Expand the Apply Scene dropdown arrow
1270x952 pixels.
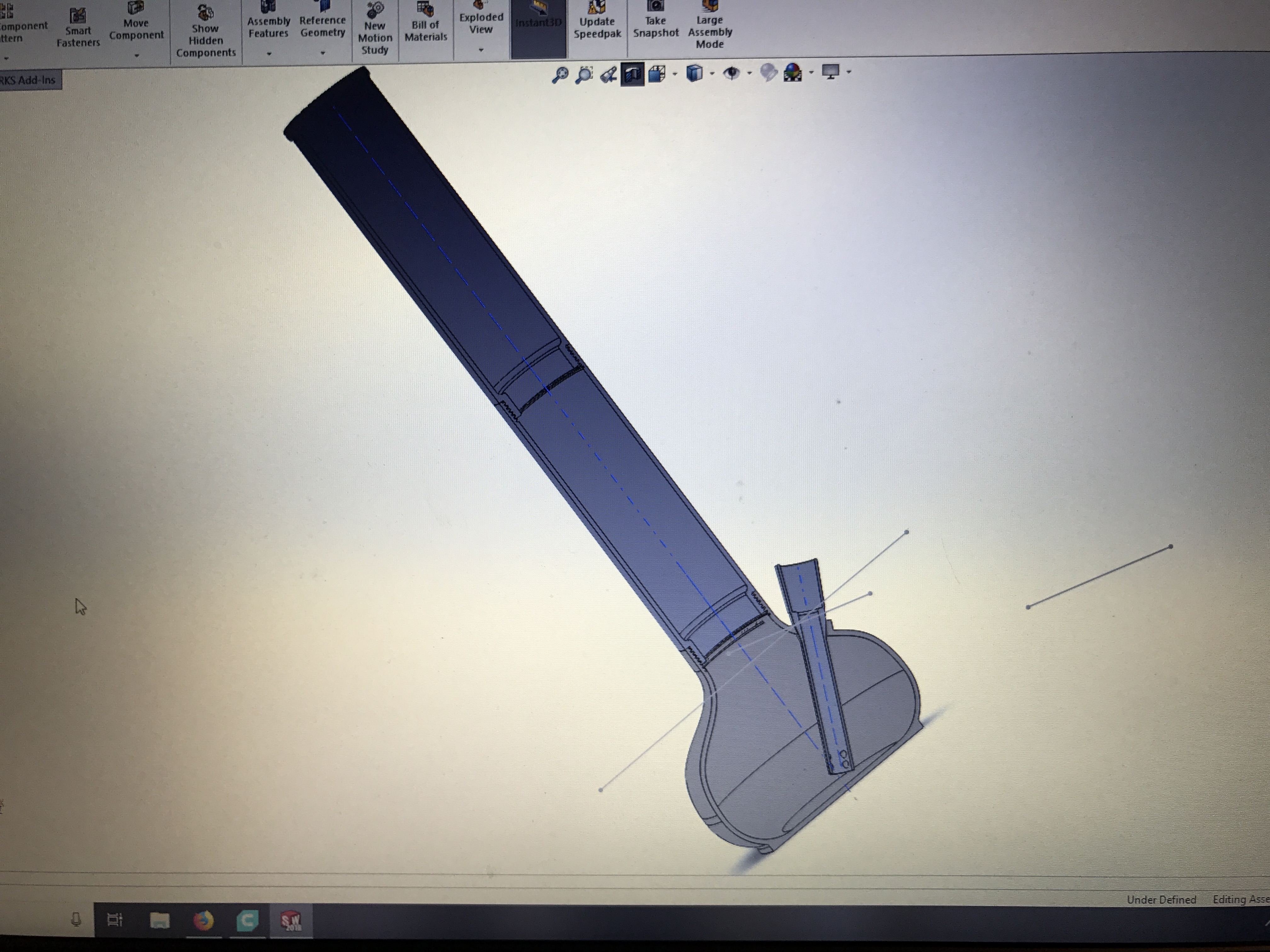(811, 72)
